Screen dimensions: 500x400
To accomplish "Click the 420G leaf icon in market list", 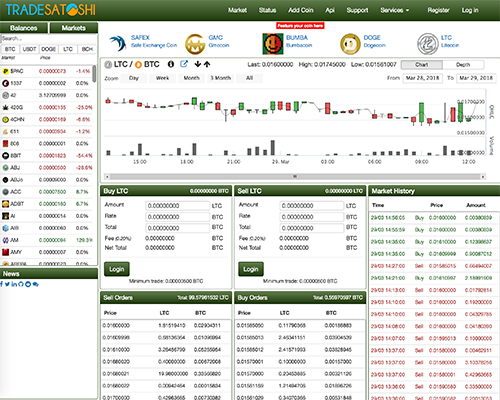I will tap(5, 107).
